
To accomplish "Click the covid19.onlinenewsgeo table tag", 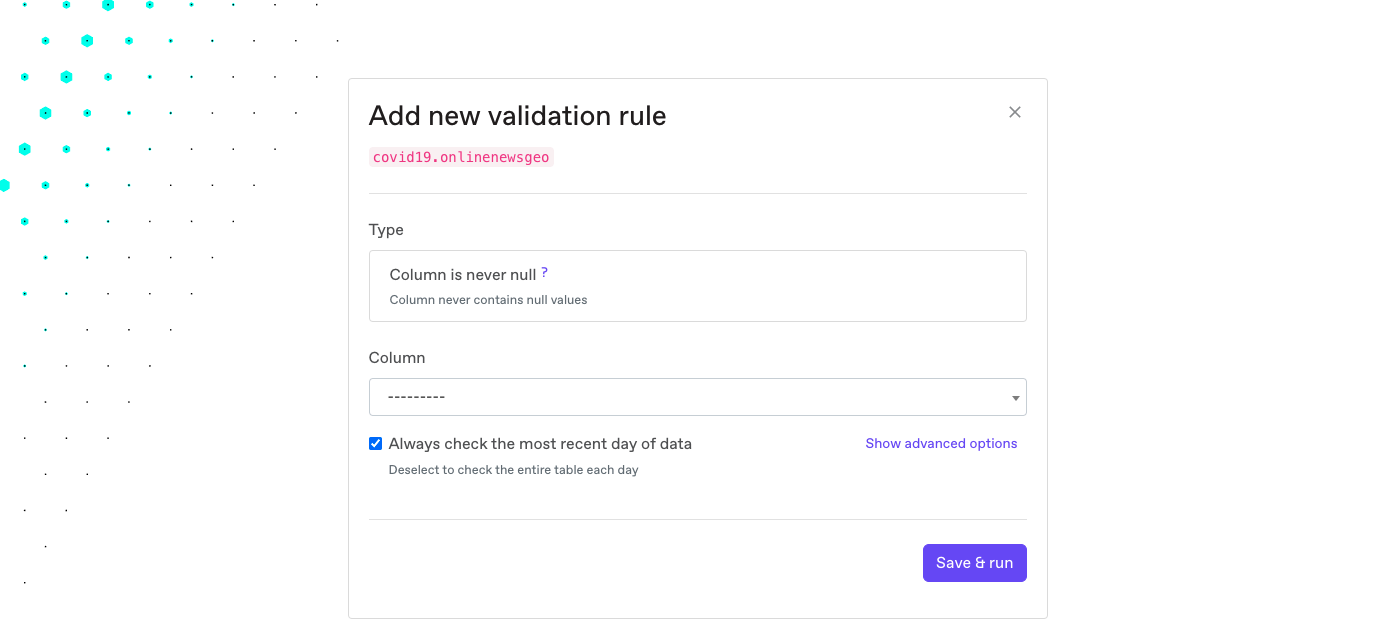I will click(461, 157).
